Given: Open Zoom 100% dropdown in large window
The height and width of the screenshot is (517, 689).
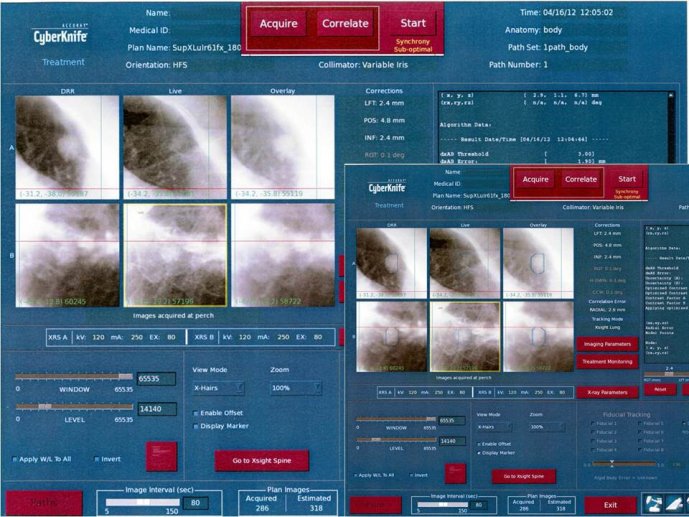Looking at the screenshot, I should (x=296, y=388).
